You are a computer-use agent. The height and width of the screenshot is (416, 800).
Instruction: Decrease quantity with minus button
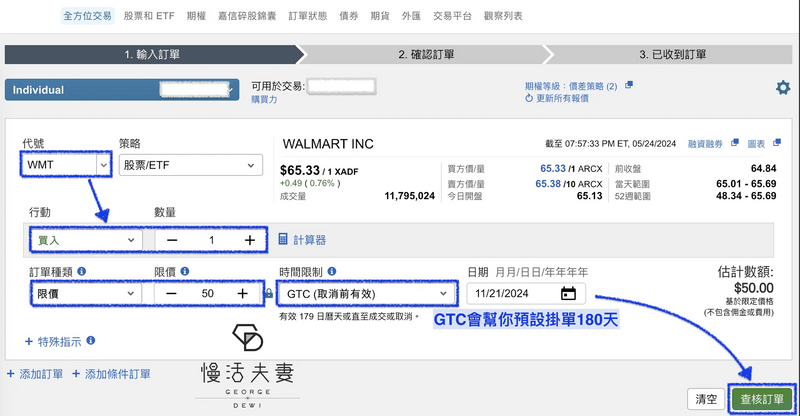tap(172, 240)
